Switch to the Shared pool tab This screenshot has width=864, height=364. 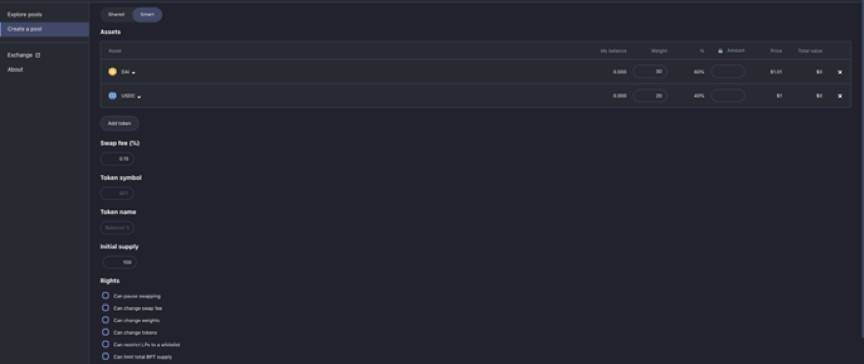click(x=116, y=14)
